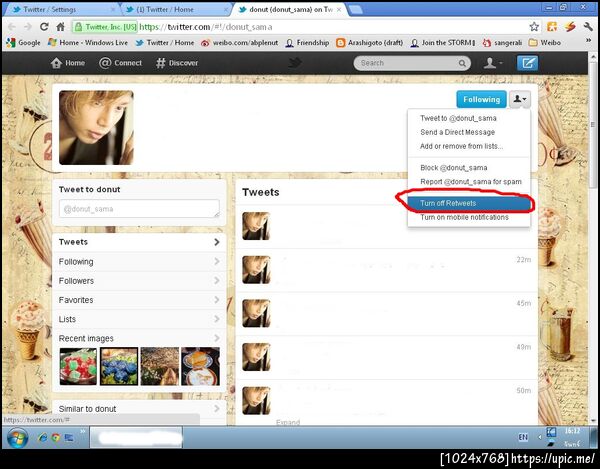
Task: Click the show desktop quick launch icon
Action: click(69, 437)
